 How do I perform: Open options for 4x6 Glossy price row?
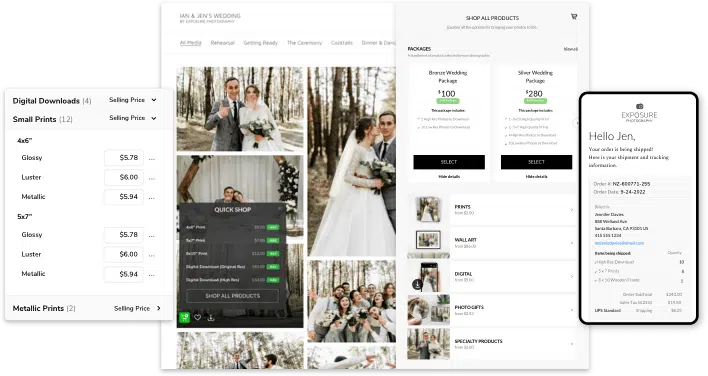coord(152,158)
